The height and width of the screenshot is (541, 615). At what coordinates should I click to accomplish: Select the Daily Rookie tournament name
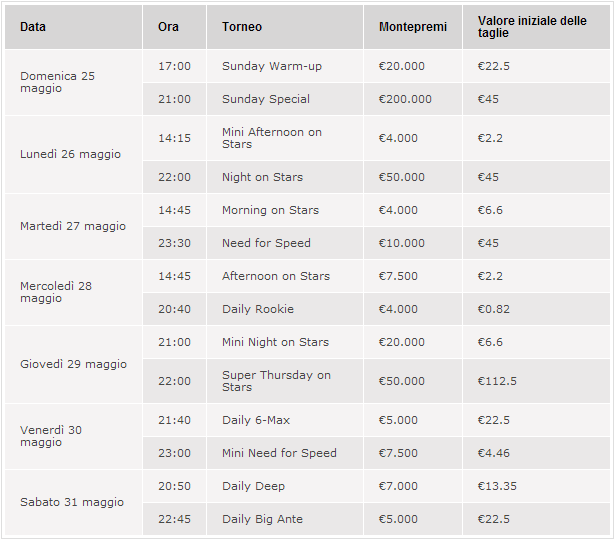point(258,309)
